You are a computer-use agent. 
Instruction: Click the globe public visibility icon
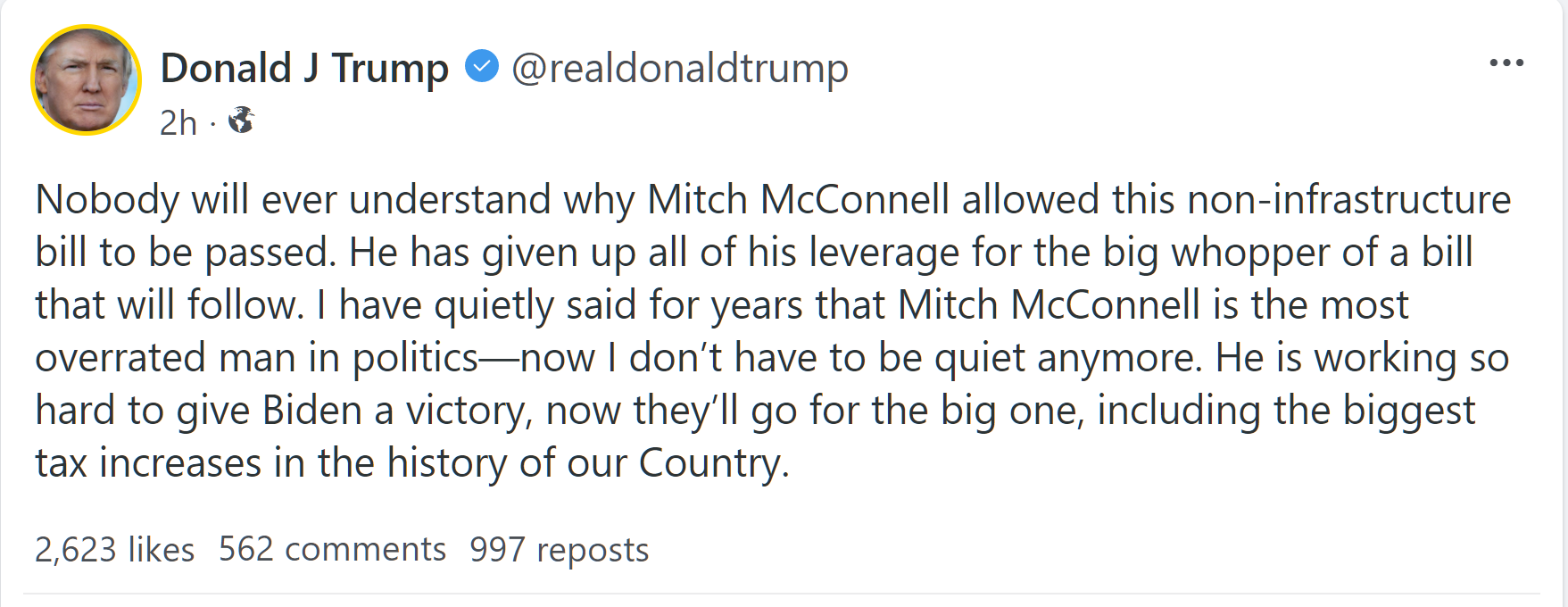click(241, 120)
